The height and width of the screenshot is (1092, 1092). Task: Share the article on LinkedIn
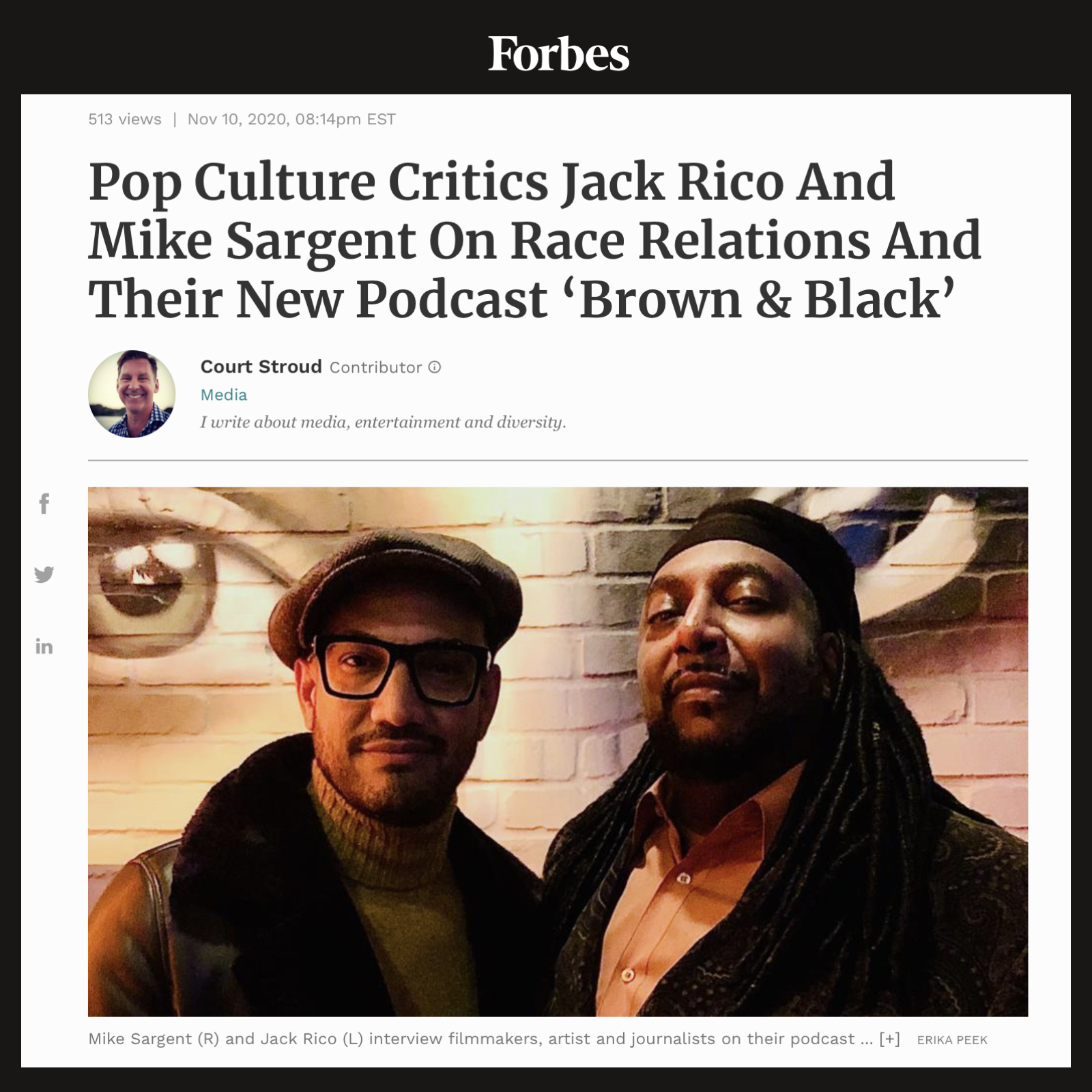pyautogui.click(x=44, y=646)
